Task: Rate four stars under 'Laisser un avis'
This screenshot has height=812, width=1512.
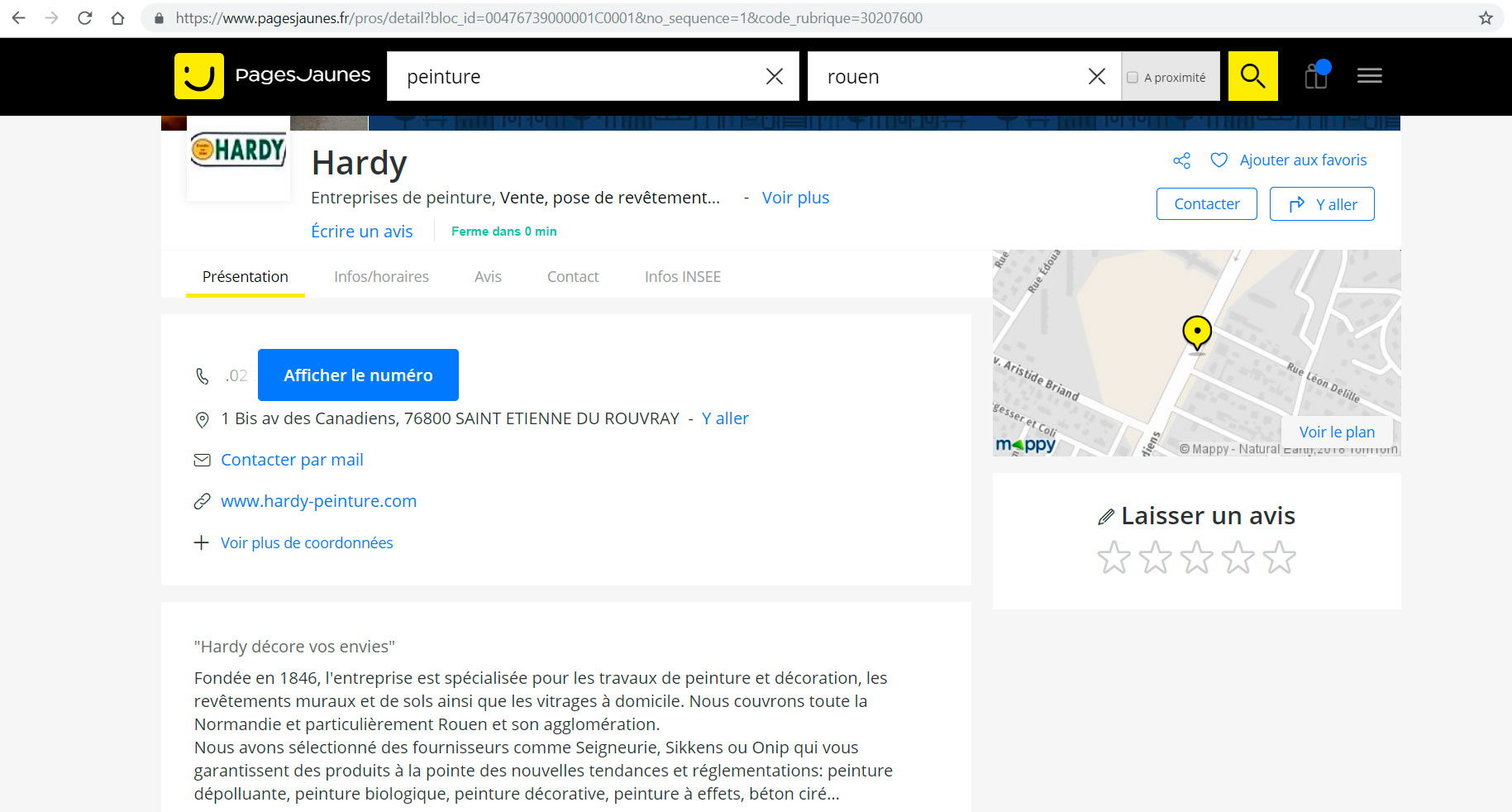Action: (1238, 557)
